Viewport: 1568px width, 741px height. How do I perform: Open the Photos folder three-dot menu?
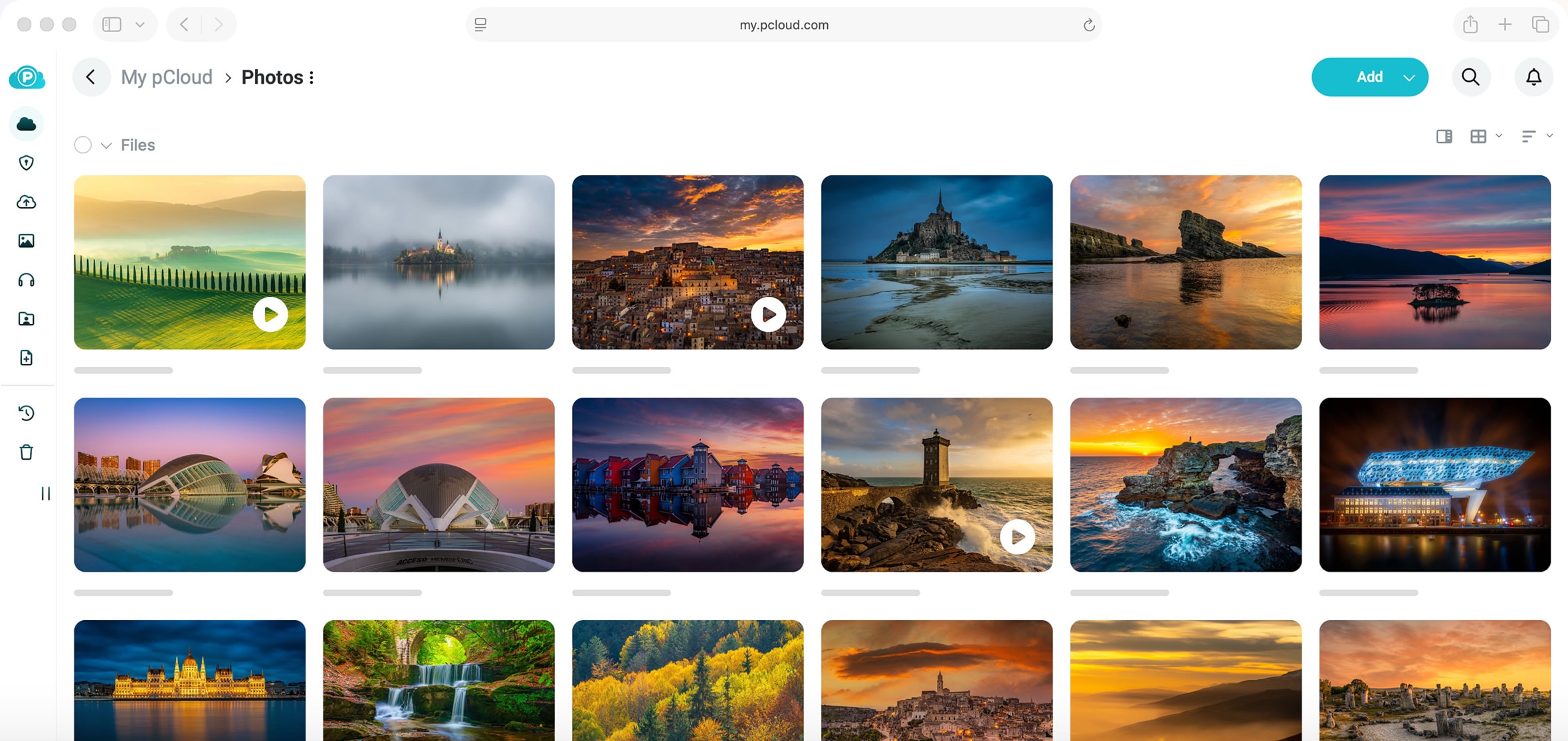click(x=312, y=78)
